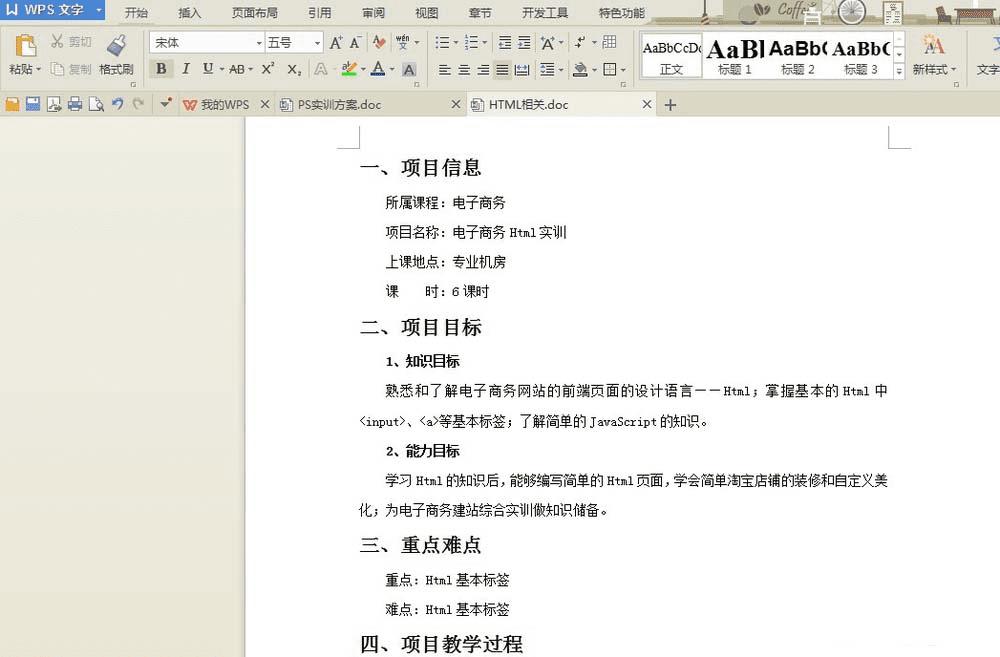Apply bulleted list
The height and width of the screenshot is (657, 1000).
tap(443, 43)
